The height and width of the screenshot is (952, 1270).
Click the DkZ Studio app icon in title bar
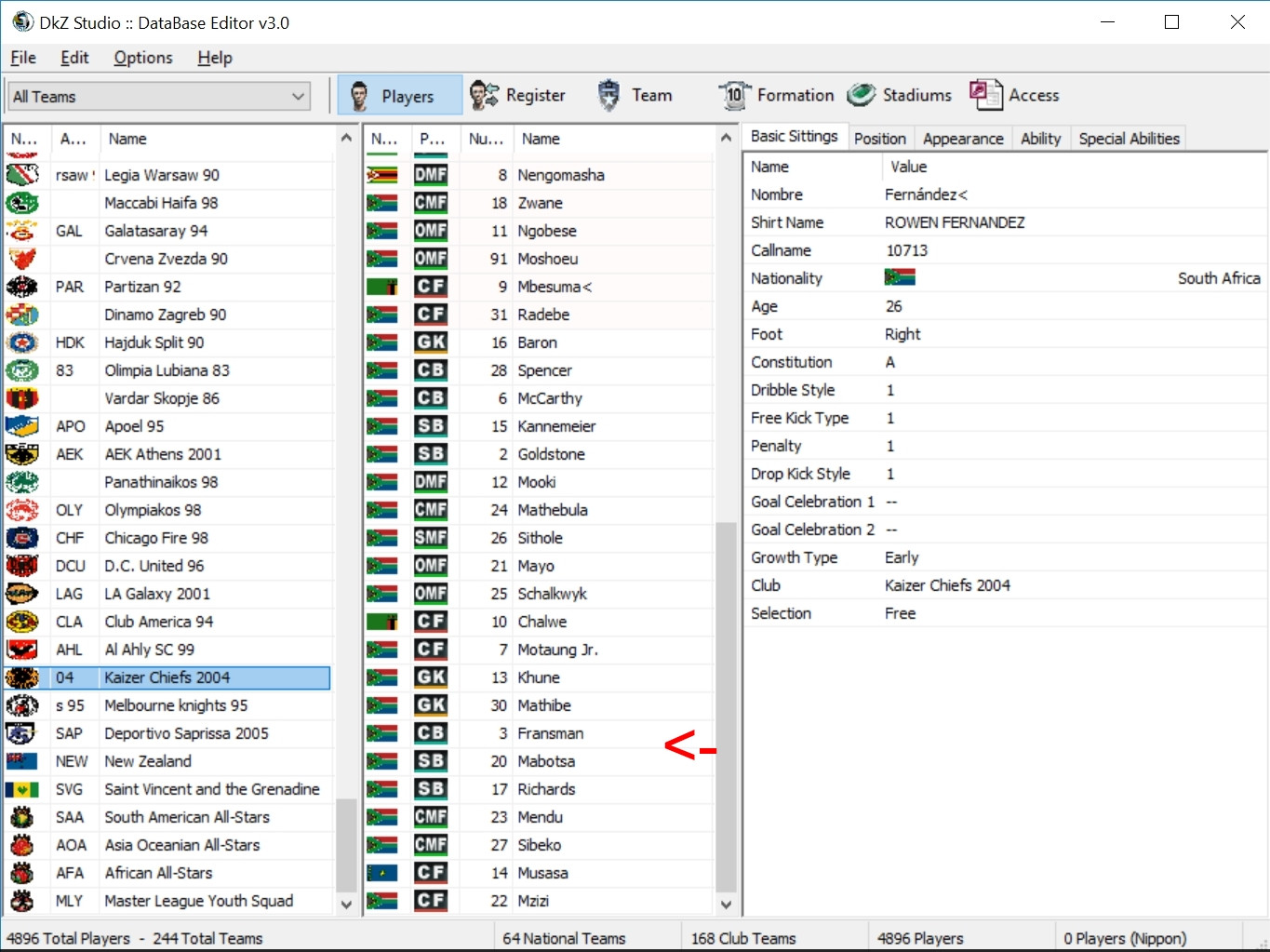click(22, 21)
